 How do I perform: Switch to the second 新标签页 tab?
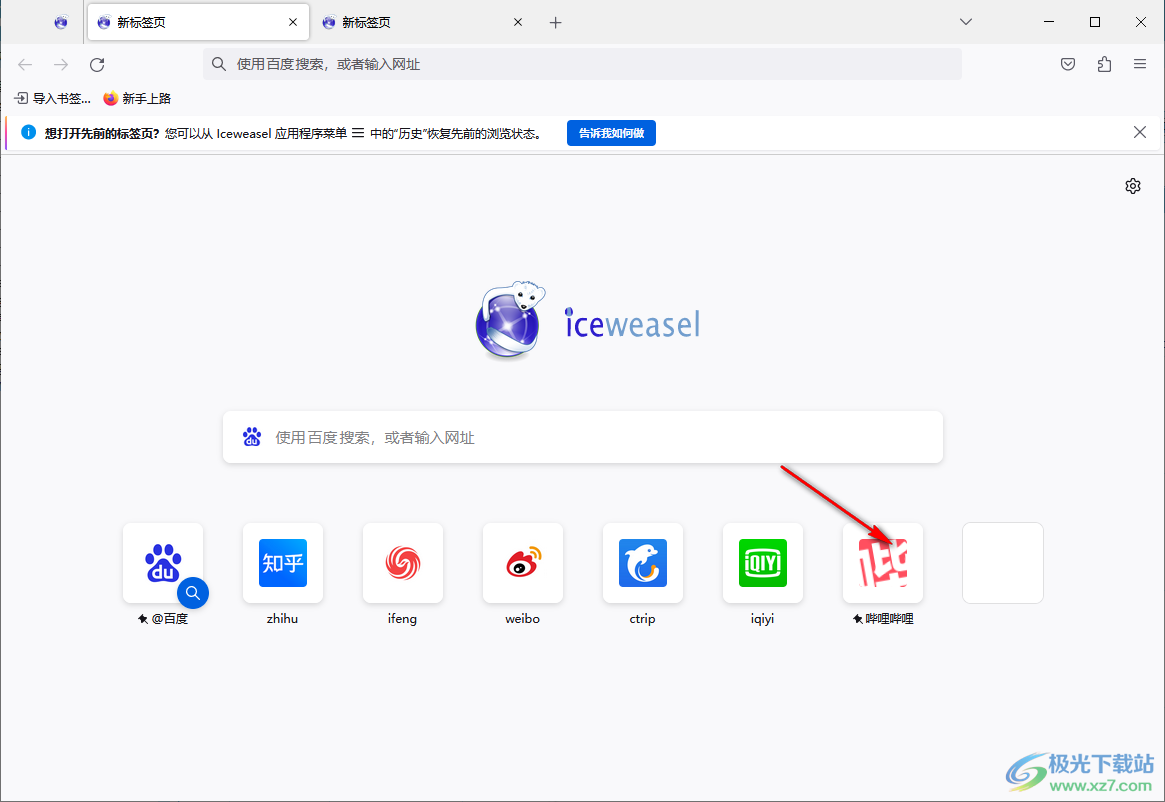[423, 22]
